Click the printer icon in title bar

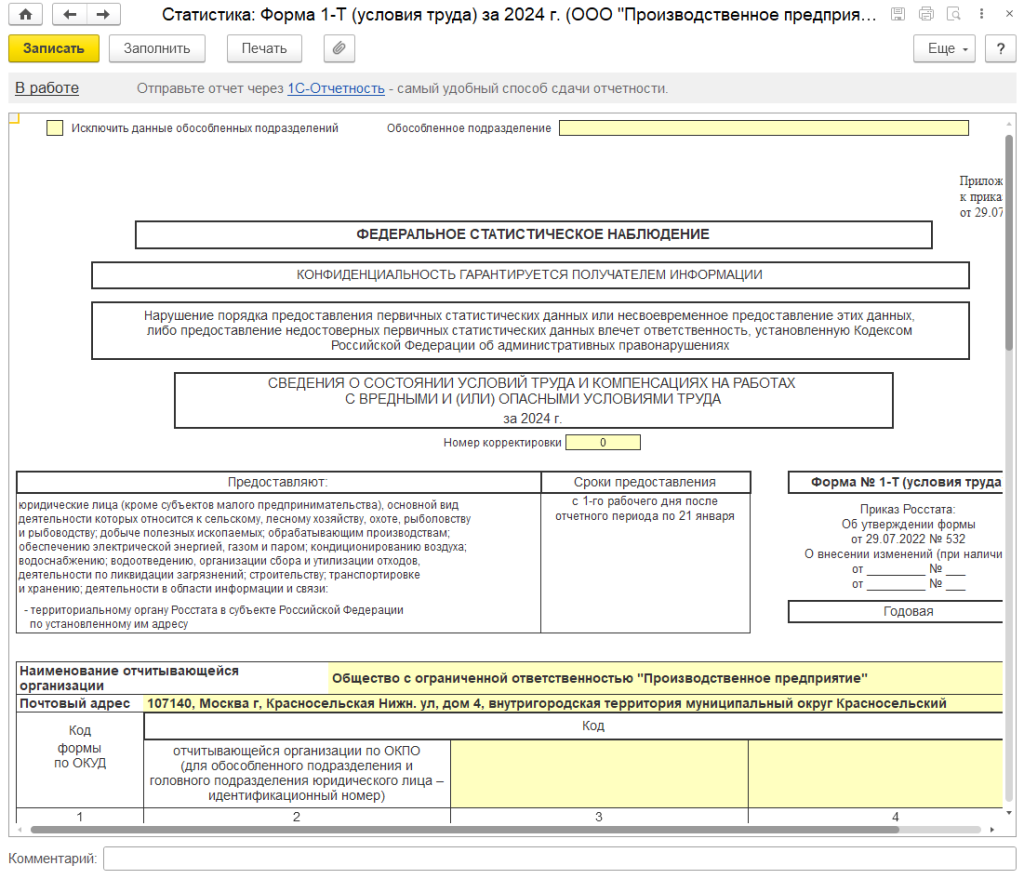pyautogui.click(x=926, y=15)
